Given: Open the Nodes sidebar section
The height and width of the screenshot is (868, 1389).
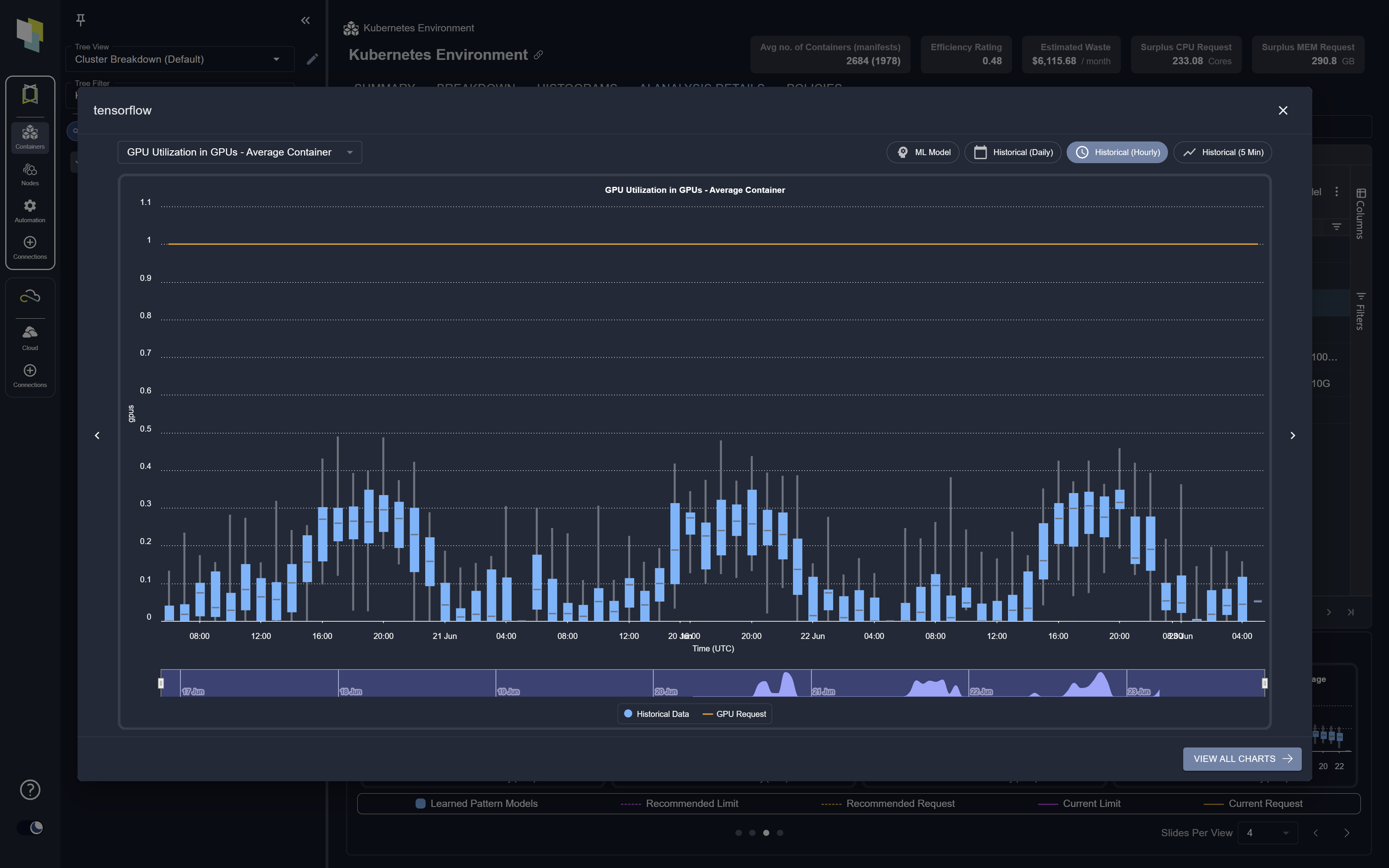Looking at the screenshot, I should [30, 174].
